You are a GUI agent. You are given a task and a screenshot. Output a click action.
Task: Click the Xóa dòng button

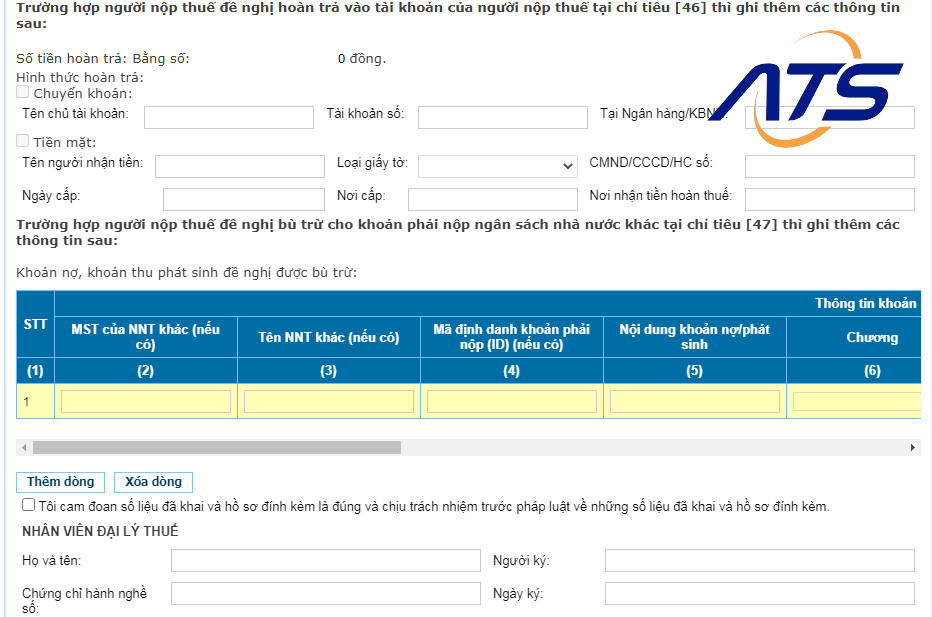click(153, 482)
